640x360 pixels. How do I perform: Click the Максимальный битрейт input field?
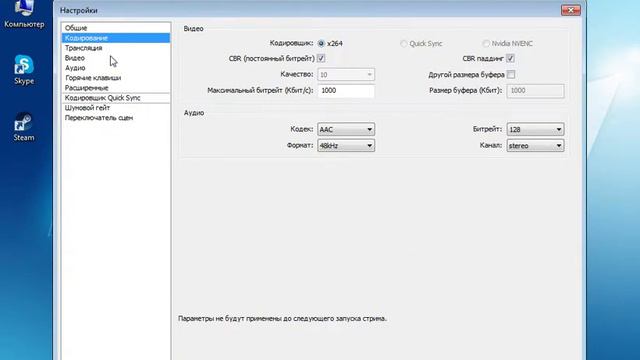click(346, 91)
